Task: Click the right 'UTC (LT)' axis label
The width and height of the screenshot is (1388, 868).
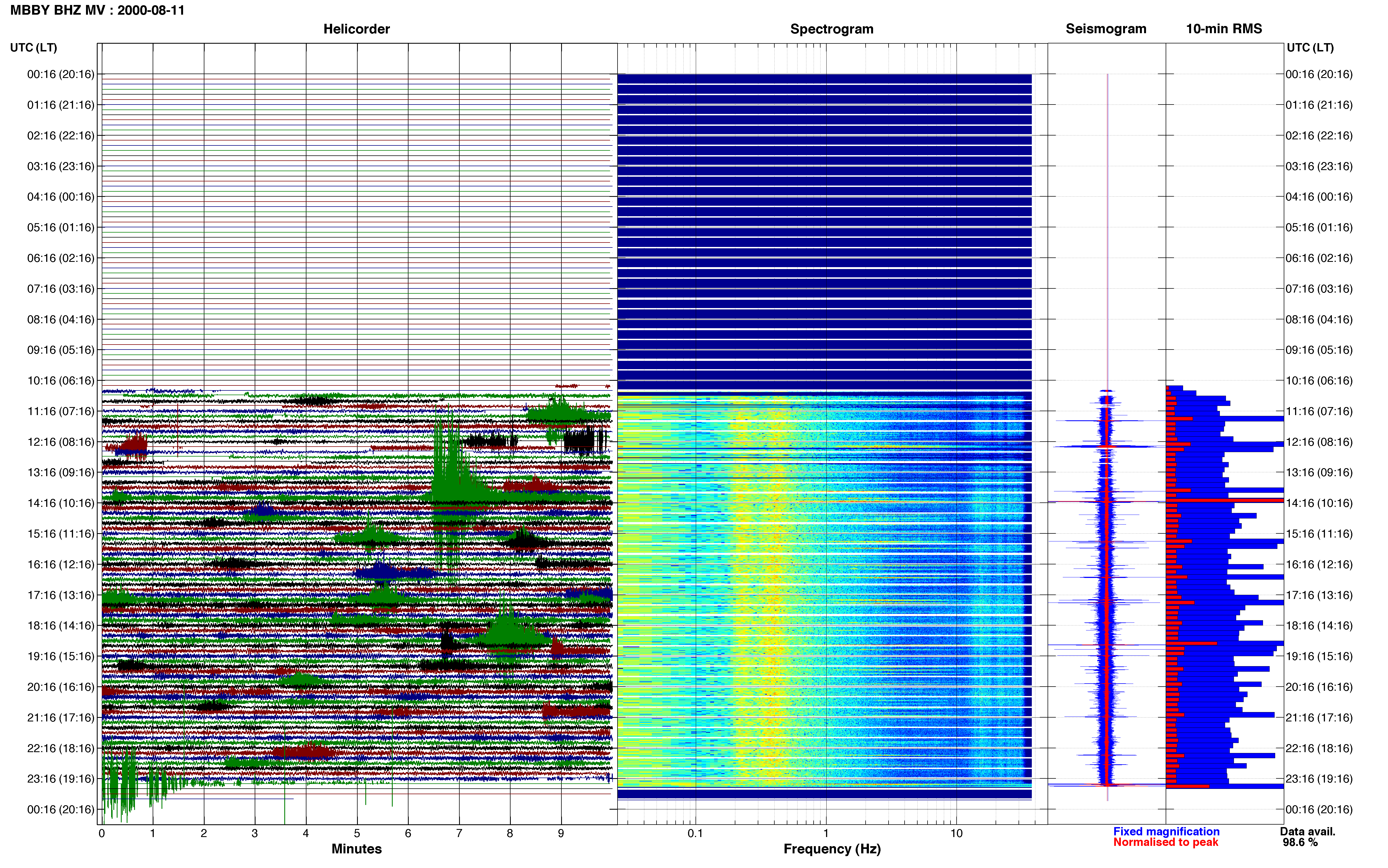Action: tap(1310, 48)
